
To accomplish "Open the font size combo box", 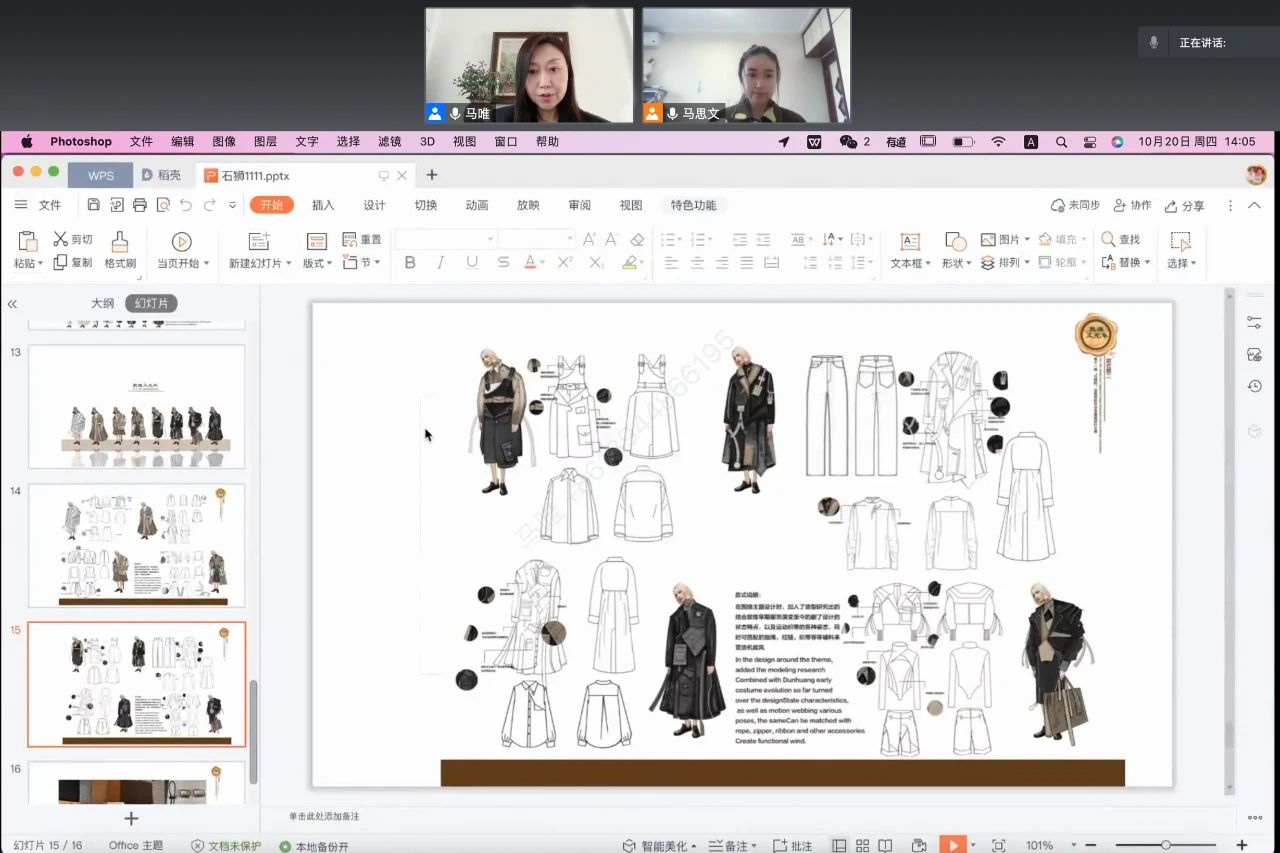I will click(x=536, y=239).
